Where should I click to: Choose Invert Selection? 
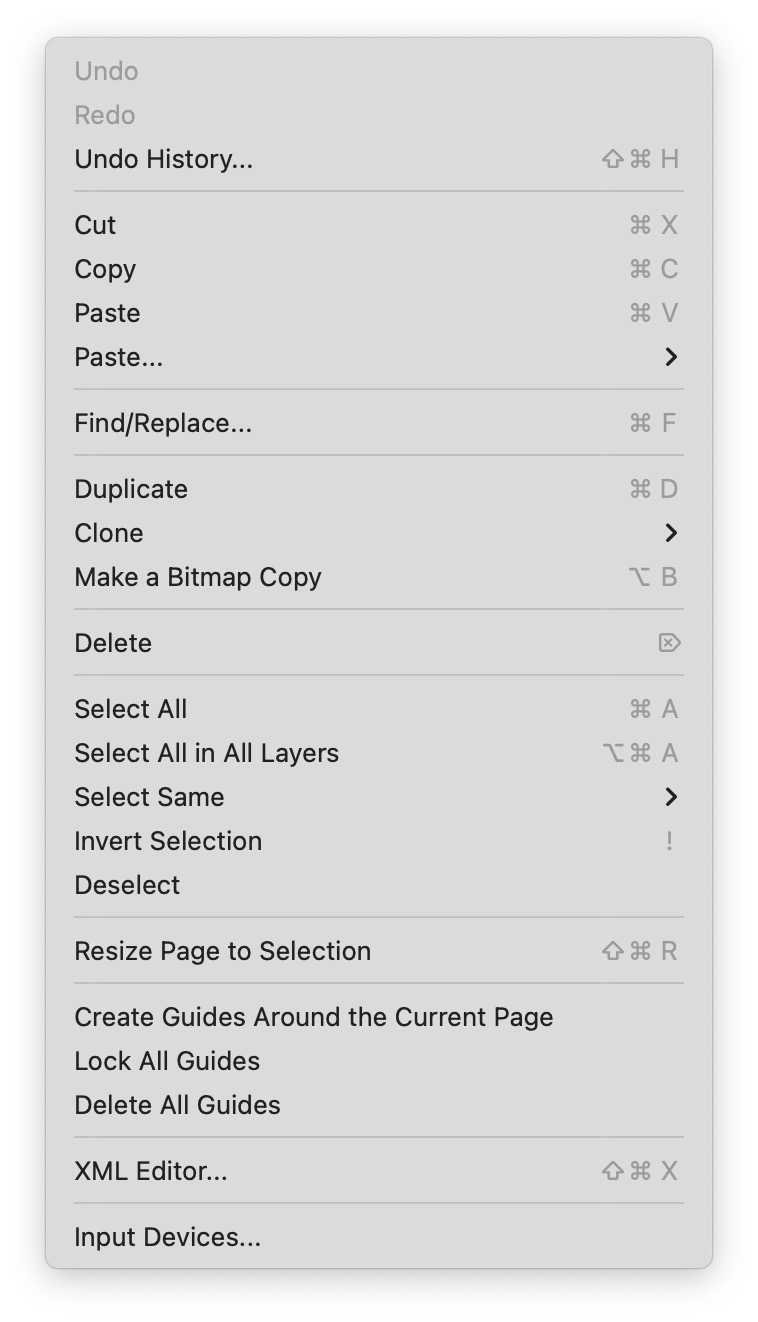(379, 841)
